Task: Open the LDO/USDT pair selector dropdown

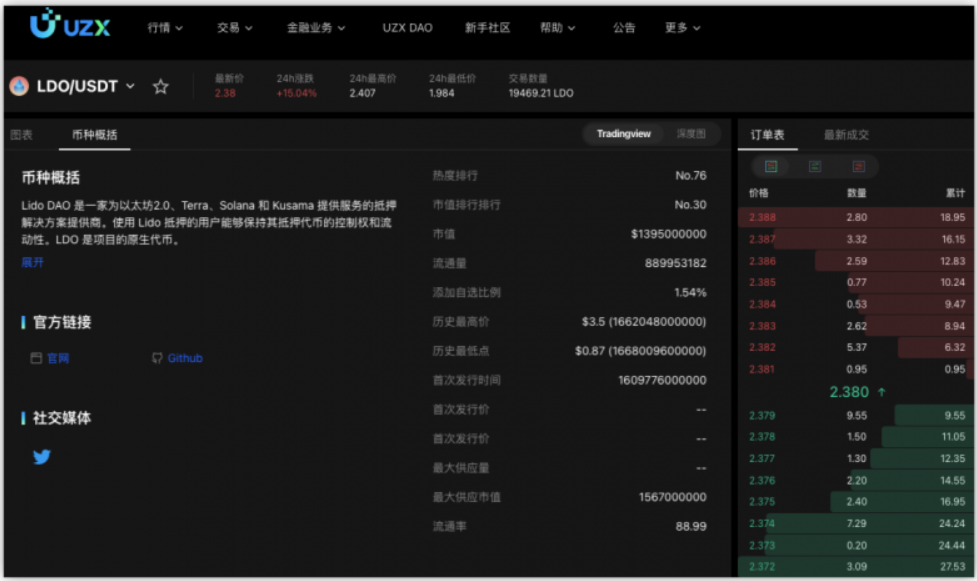Action: point(130,86)
